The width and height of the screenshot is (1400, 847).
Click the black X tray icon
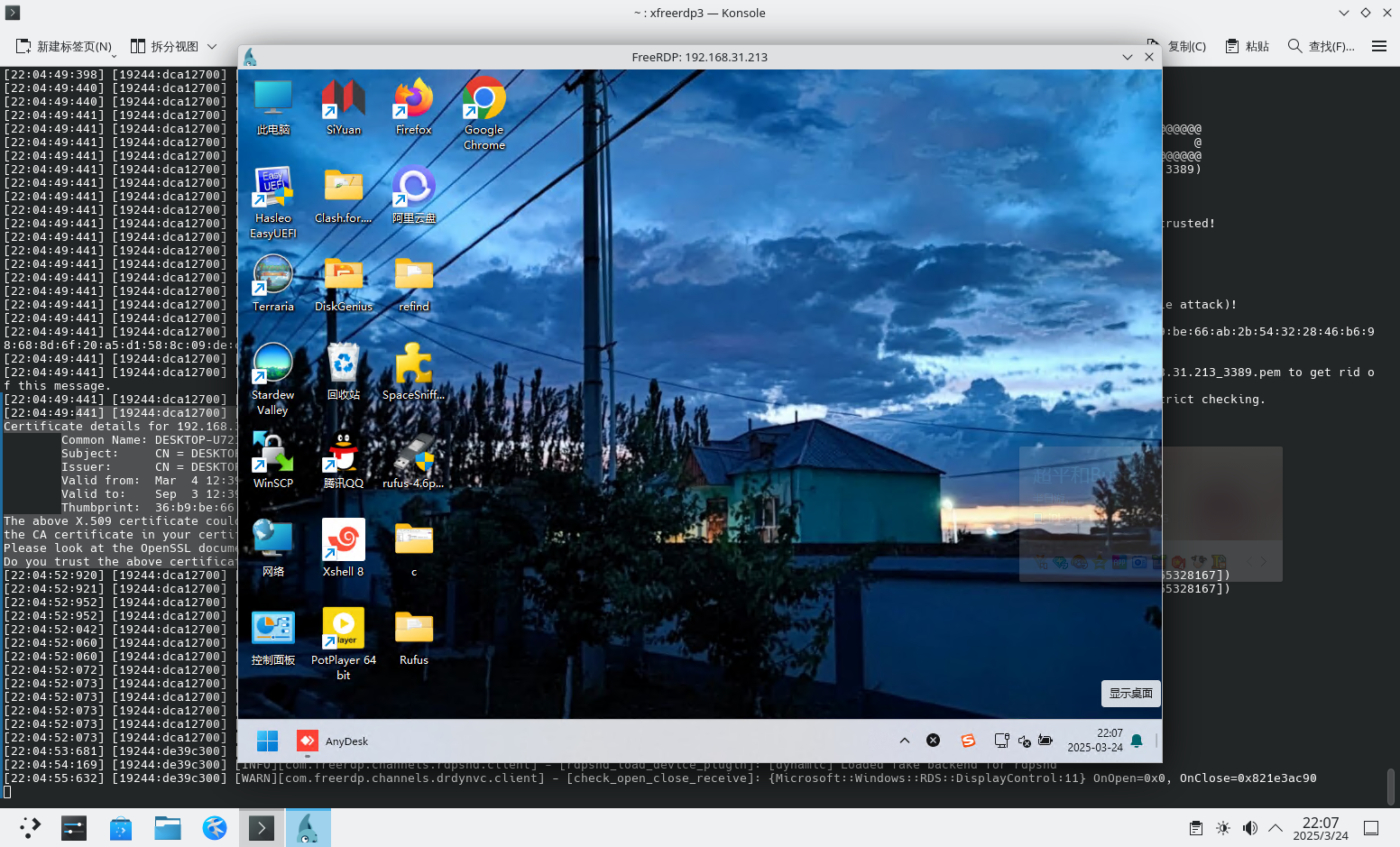click(x=934, y=741)
